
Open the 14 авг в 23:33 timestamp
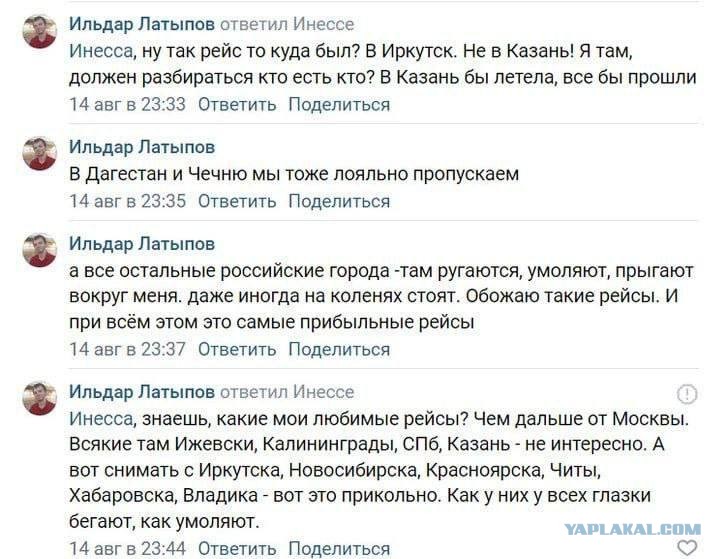tap(128, 104)
